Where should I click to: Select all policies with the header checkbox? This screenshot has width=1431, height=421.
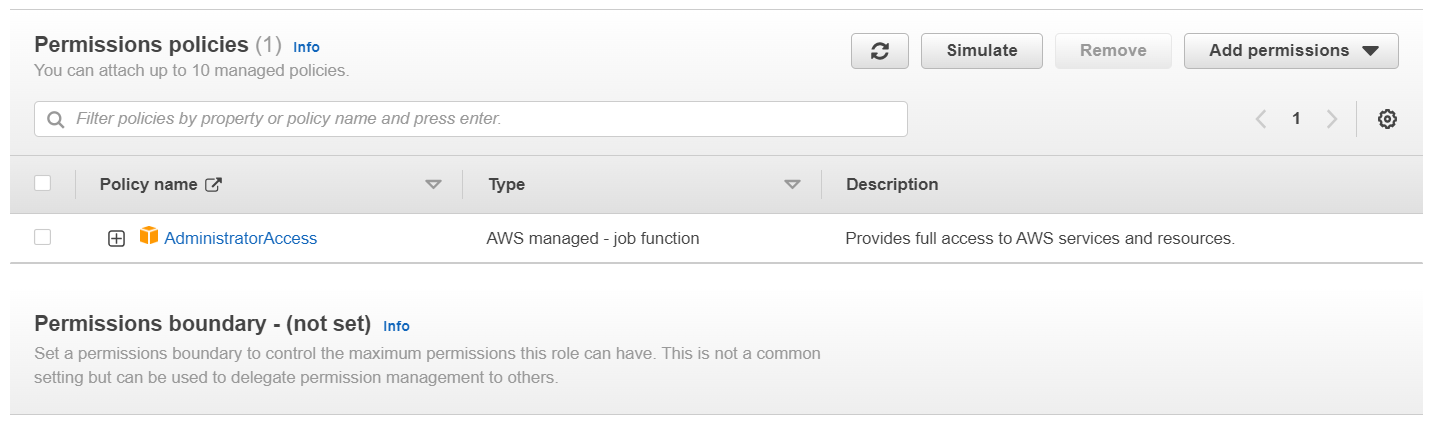tap(42, 183)
